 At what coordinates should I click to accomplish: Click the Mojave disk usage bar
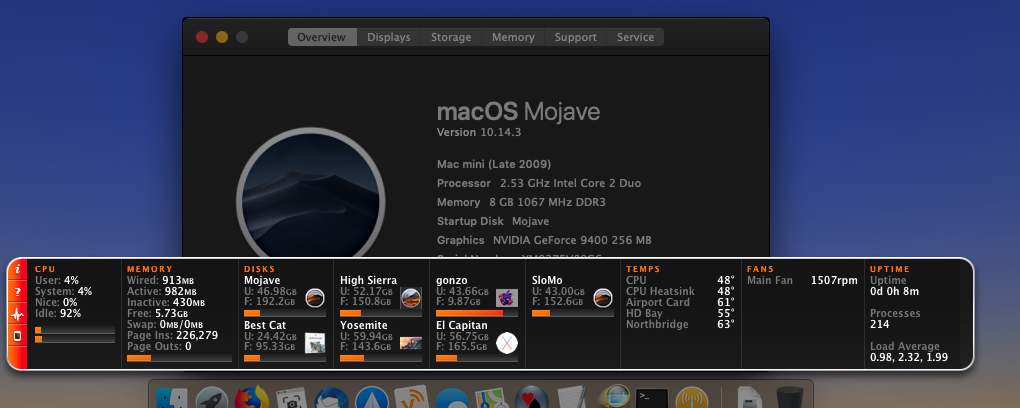[285, 314]
